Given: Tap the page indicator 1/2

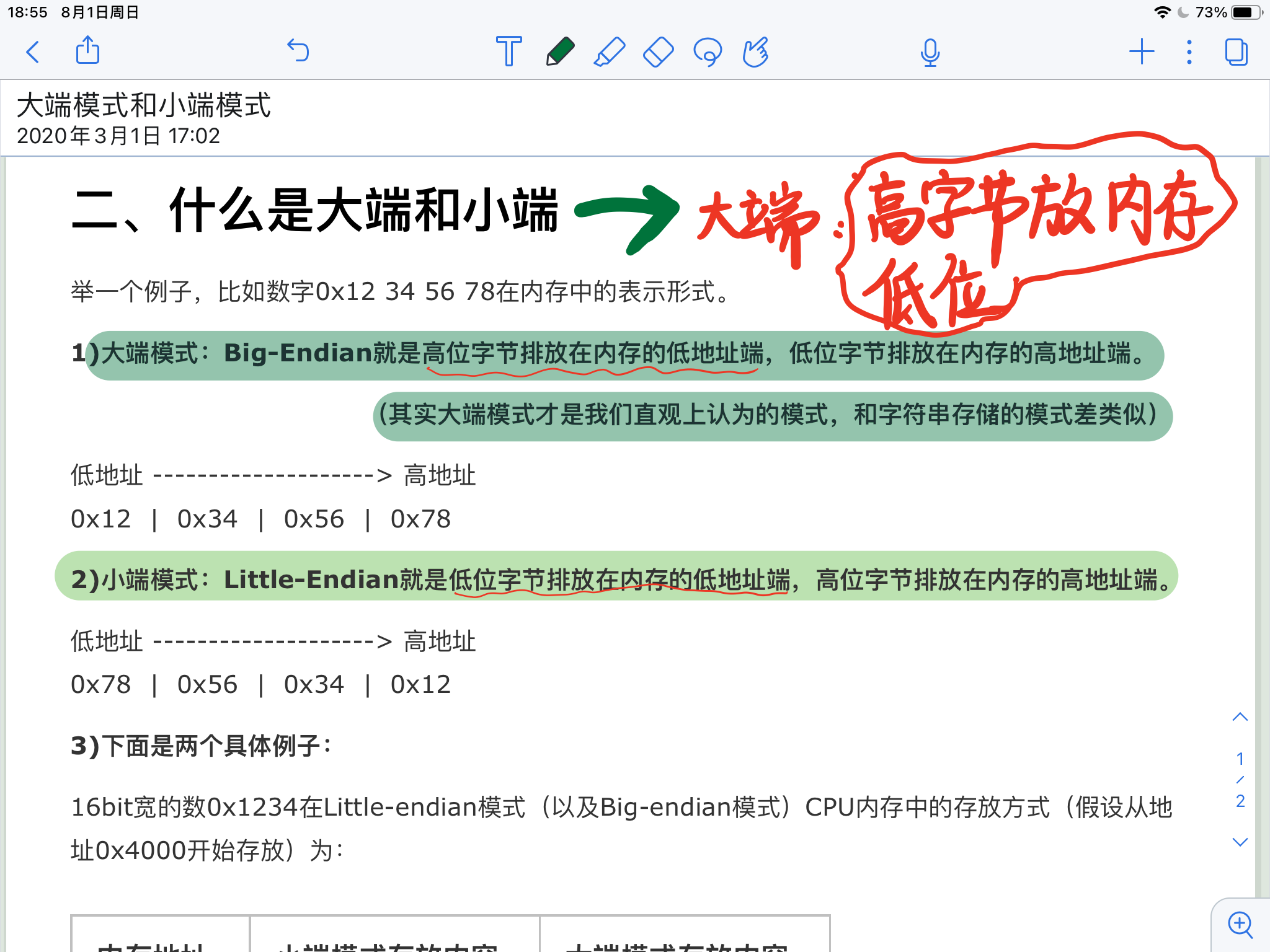Looking at the screenshot, I should click(x=1240, y=780).
